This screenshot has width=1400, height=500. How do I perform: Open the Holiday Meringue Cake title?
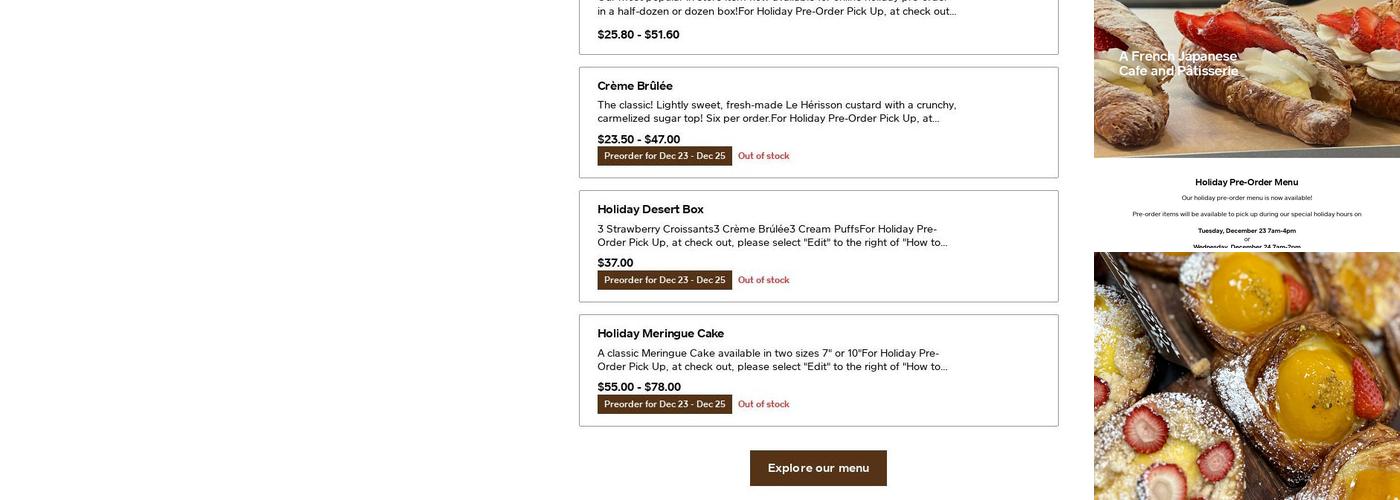[x=660, y=333]
